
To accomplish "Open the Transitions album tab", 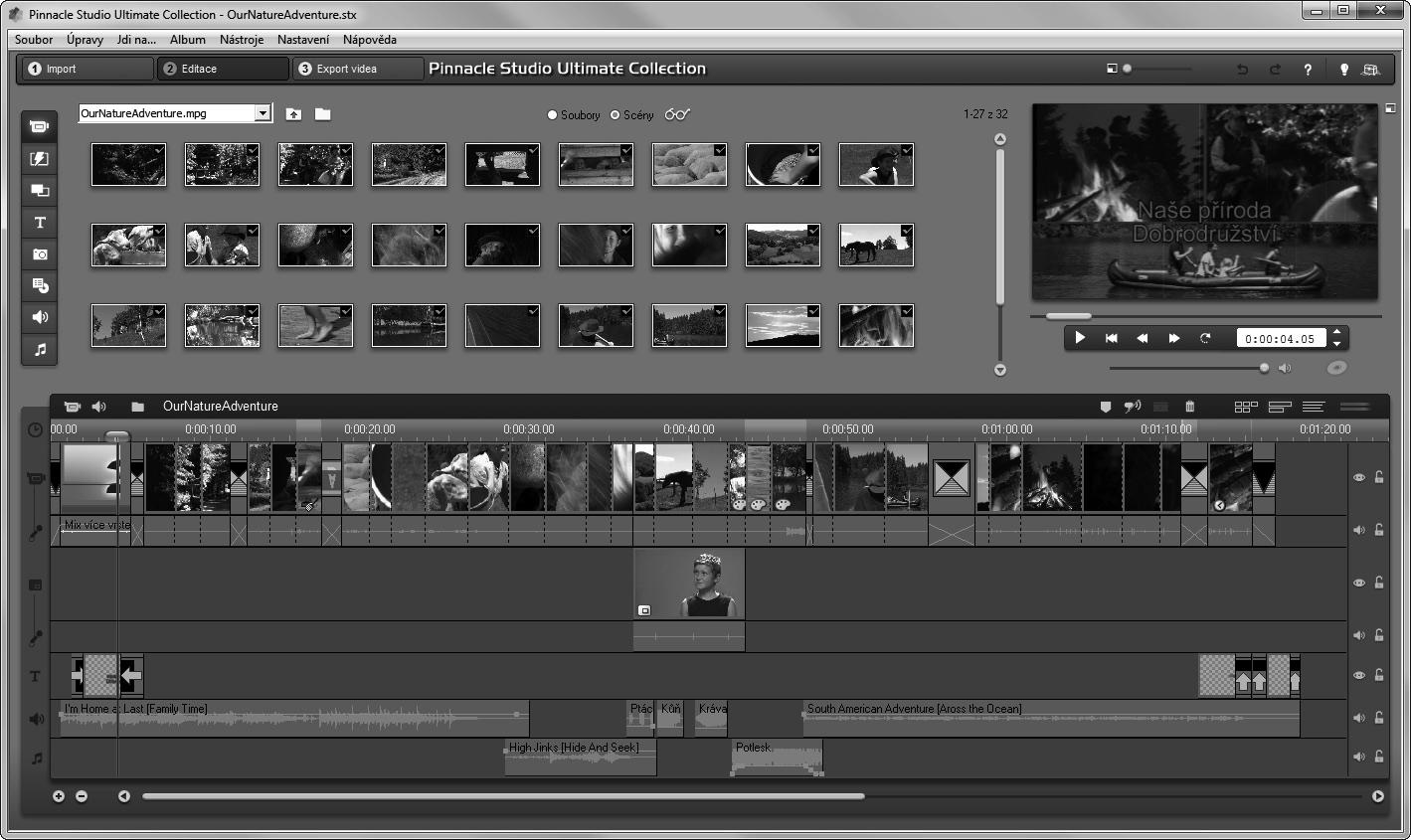I will (x=40, y=159).
